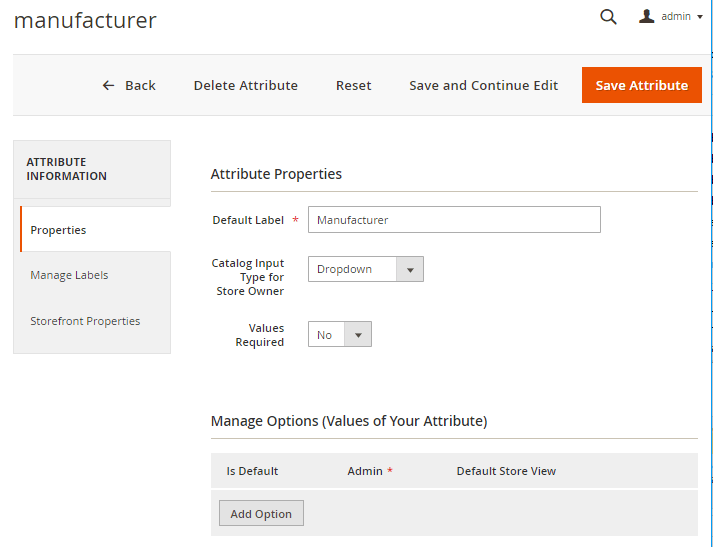Open the Catalog Input Type dropdown

pos(365,269)
